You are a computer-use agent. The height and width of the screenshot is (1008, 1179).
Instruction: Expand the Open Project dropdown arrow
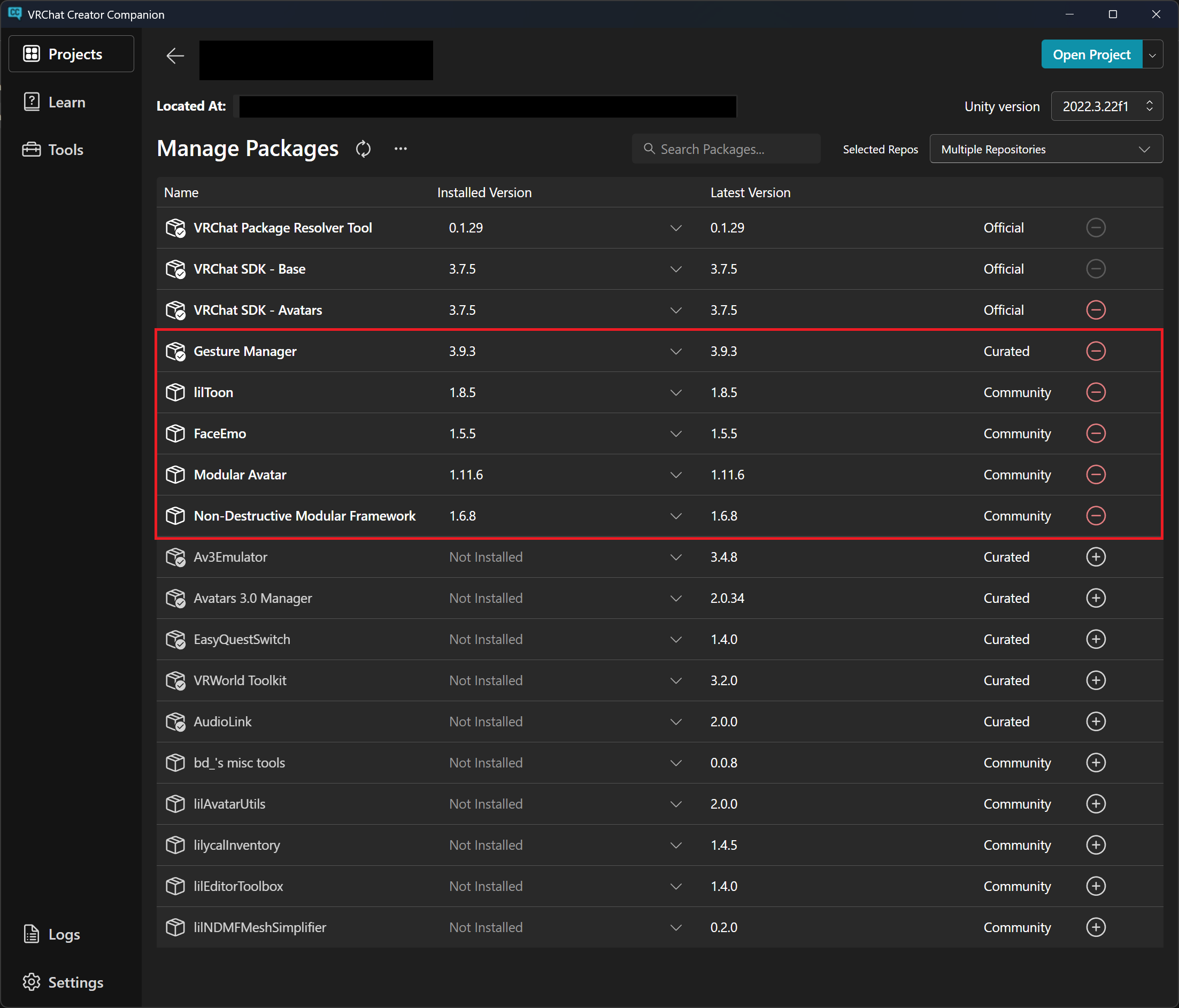coord(1152,55)
